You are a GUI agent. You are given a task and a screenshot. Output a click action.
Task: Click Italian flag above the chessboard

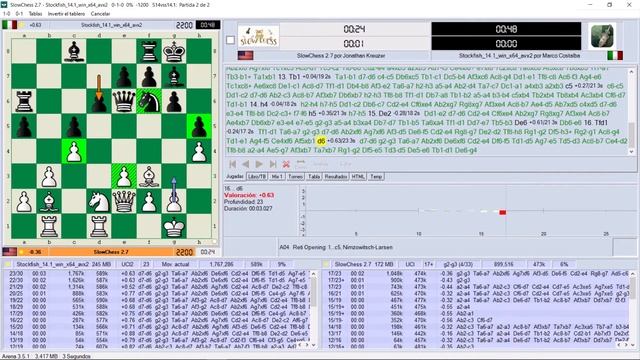pos(9,25)
